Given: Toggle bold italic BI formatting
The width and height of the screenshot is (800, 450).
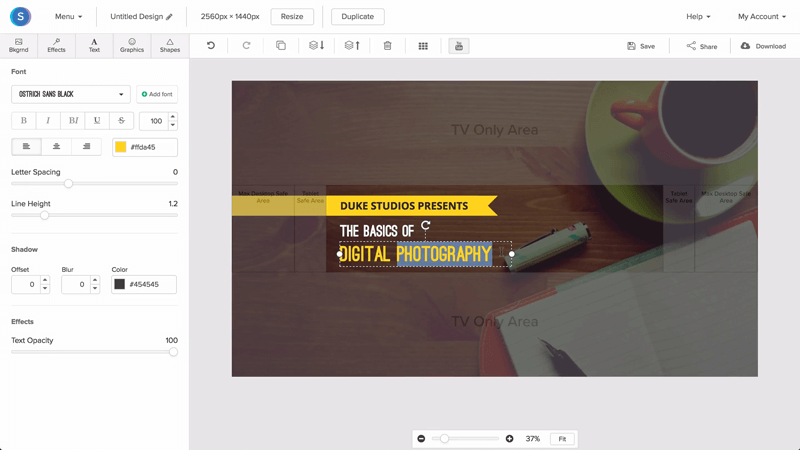Looking at the screenshot, I should point(73,120).
